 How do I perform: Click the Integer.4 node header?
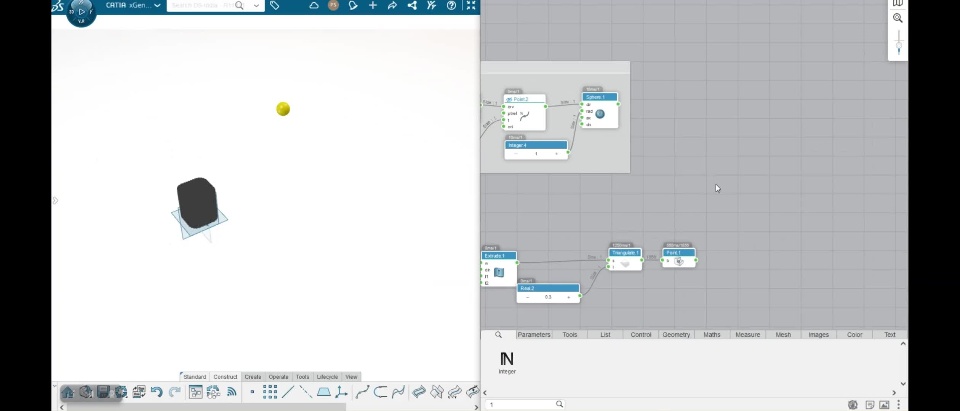click(536, 145)
